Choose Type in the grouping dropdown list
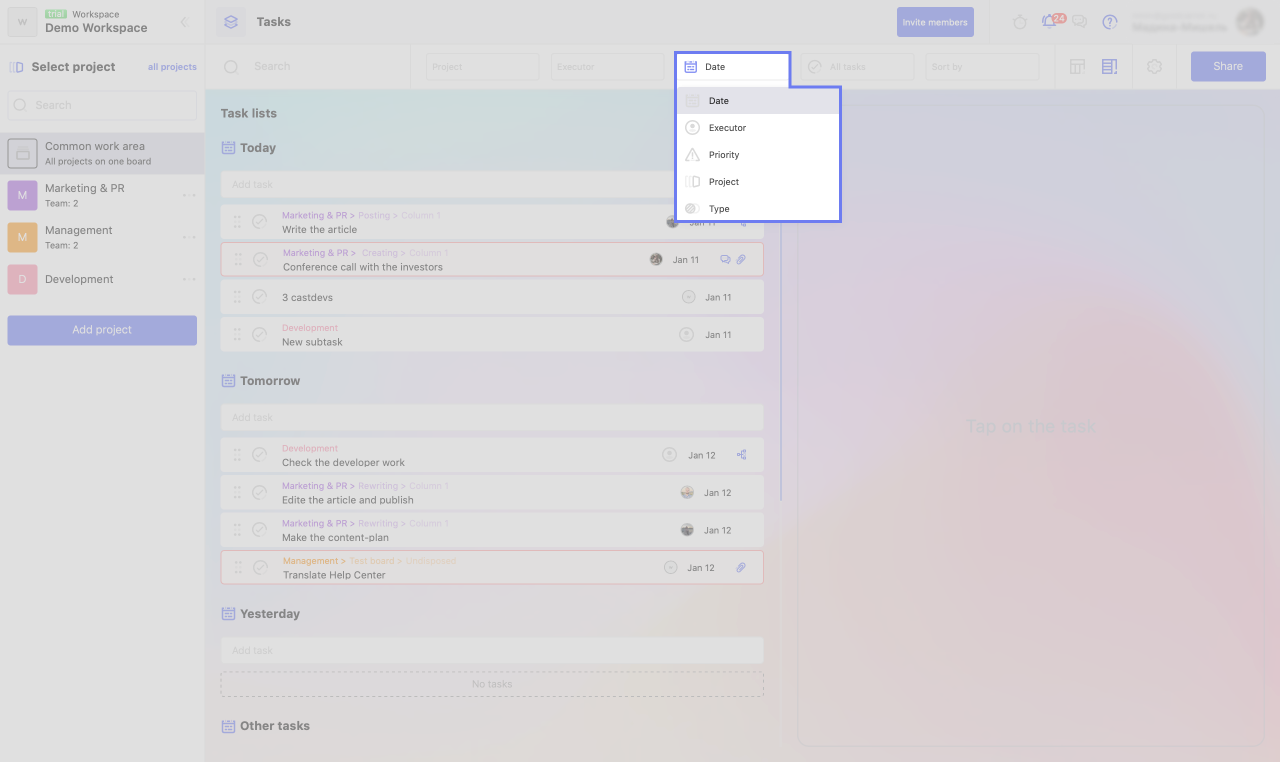 (x=719, y=209)
